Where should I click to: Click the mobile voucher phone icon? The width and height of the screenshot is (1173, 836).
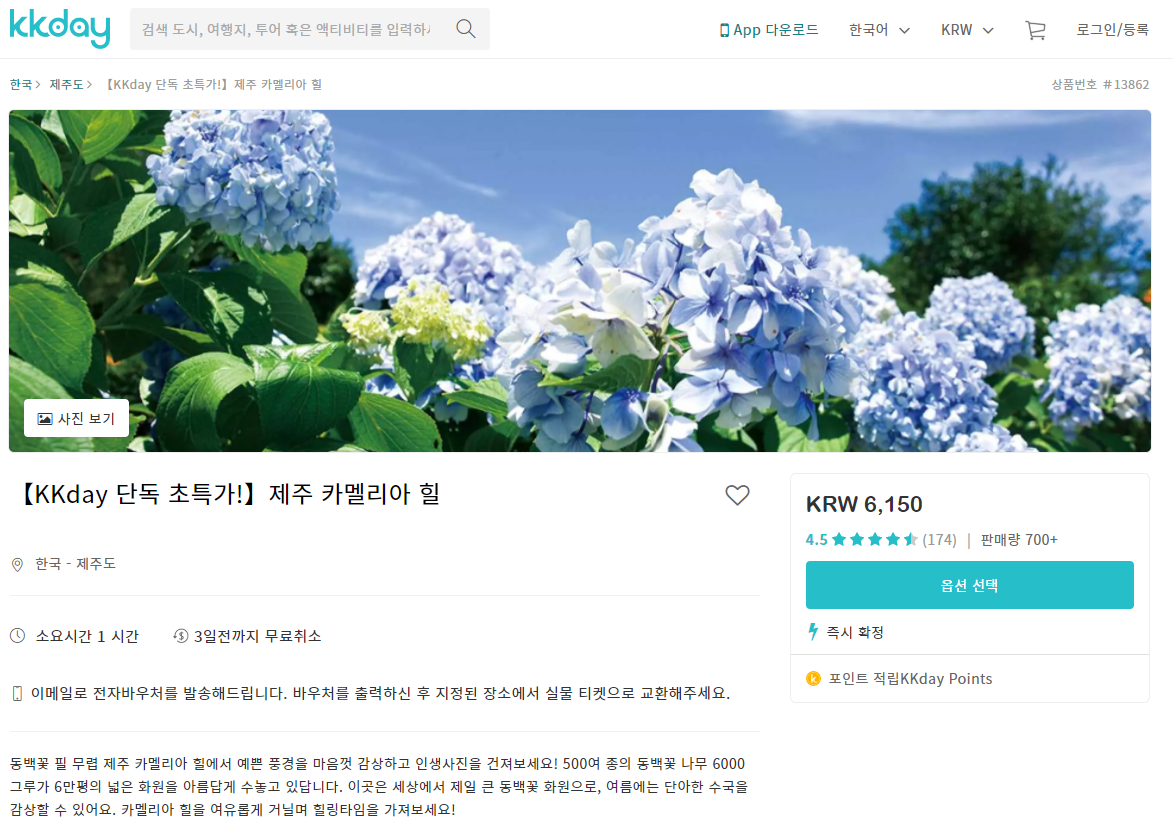17,694
